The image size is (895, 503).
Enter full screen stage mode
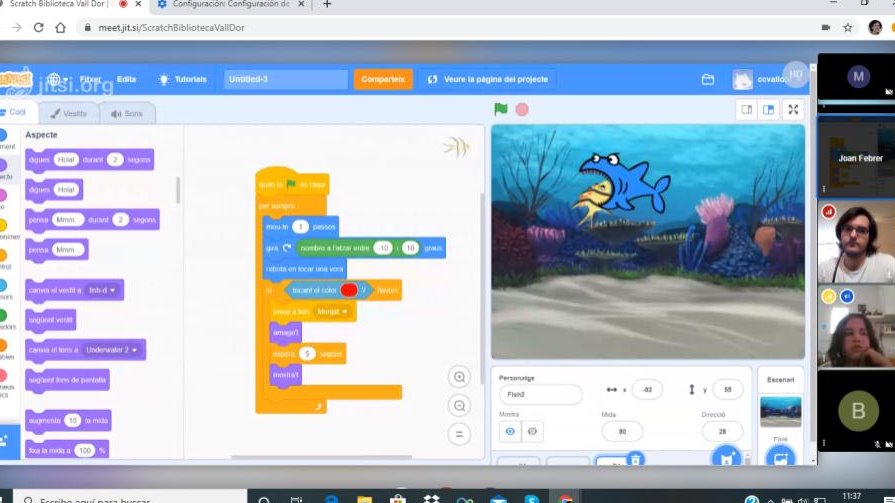coord(793,110)
